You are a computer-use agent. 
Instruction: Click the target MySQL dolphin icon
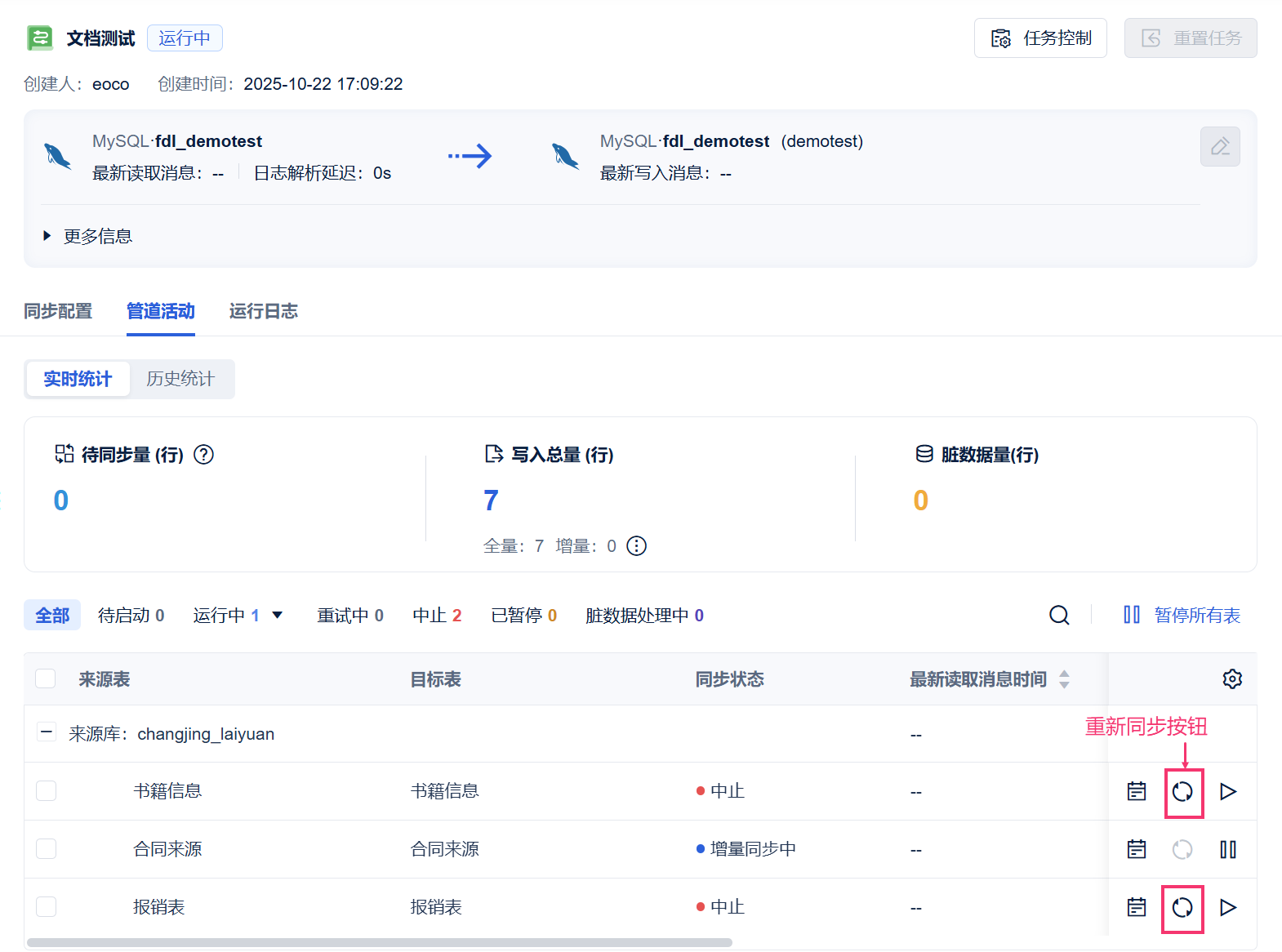tap(566, 156)
